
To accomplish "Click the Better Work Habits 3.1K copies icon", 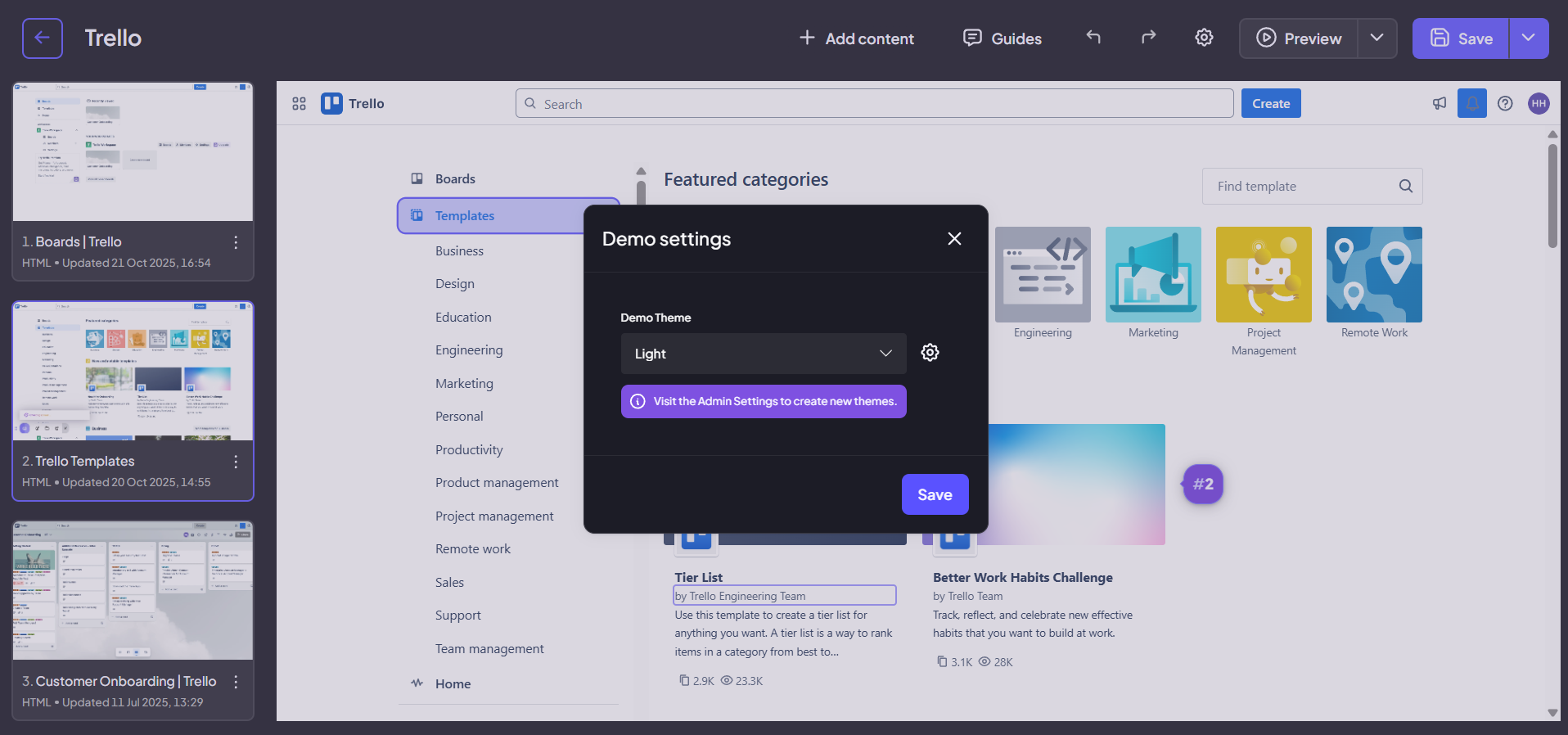I will (x=942, y=662).
